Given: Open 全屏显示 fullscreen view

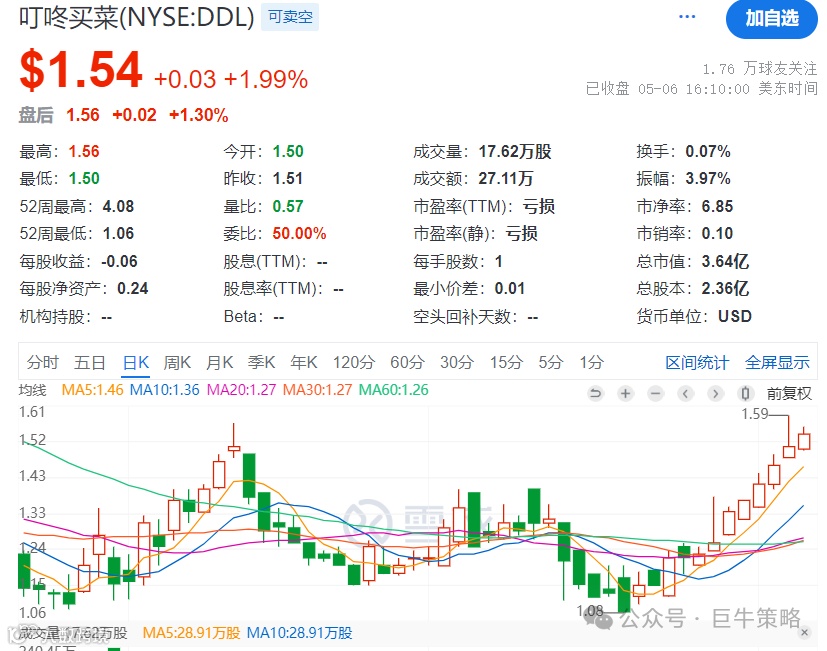Looking at the screenshot, I should click(777, 362).
